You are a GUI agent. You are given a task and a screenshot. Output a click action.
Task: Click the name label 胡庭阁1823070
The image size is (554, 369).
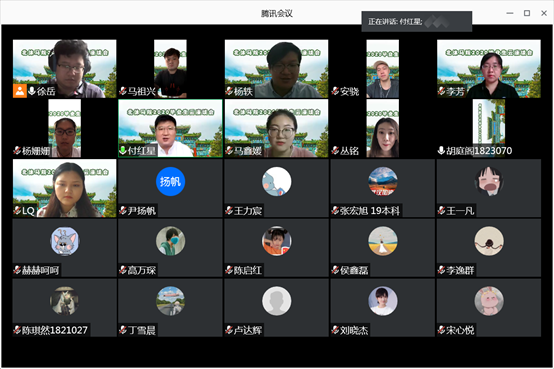tap(479, 151)
